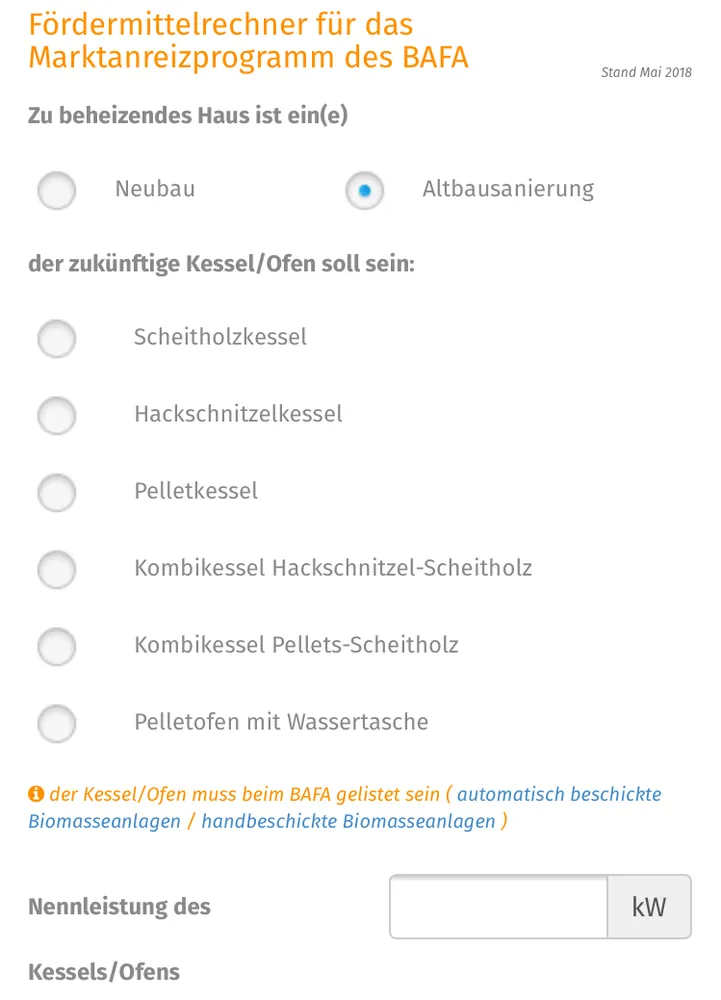The height and width of the screenshot is (1000, 721).
Task: Open automatisch beschickte Biomasseanlagen link
Action: click(x=558, y=795)
